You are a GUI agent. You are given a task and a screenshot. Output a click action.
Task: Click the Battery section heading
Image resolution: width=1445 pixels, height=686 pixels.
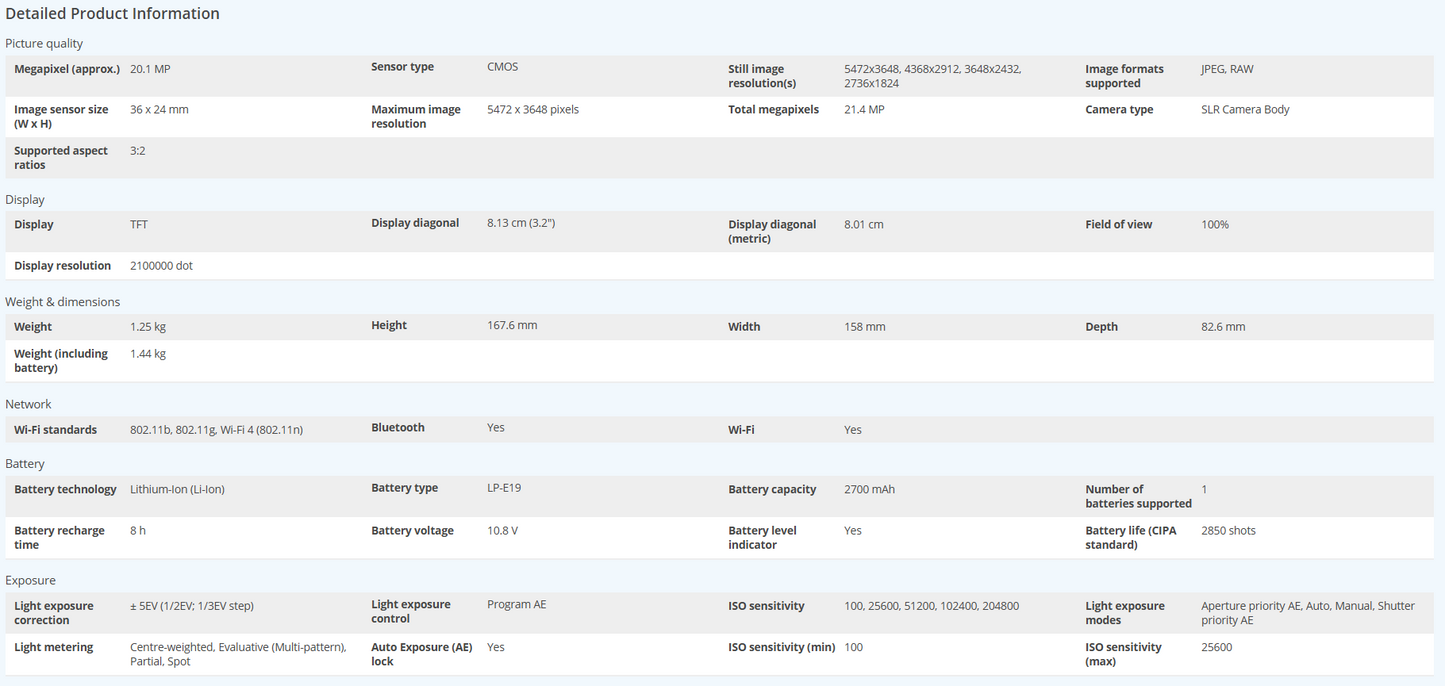click(x=25, y=464)
